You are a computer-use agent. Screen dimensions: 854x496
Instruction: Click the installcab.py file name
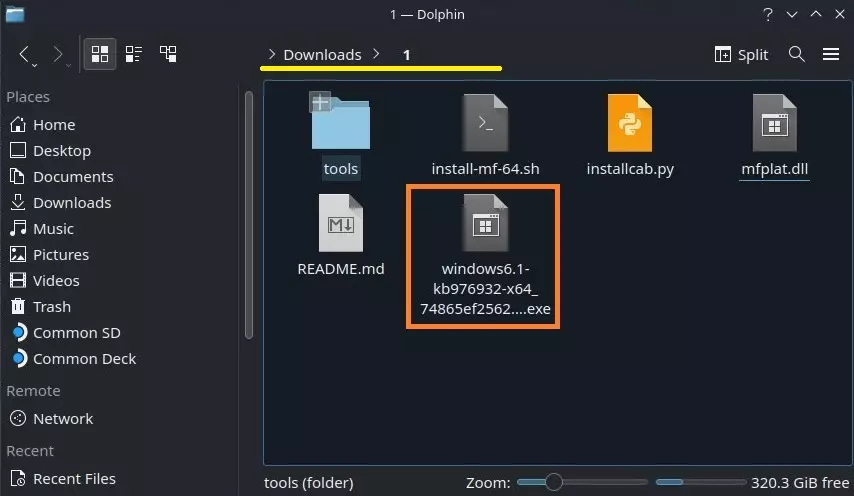pos(630,169)
